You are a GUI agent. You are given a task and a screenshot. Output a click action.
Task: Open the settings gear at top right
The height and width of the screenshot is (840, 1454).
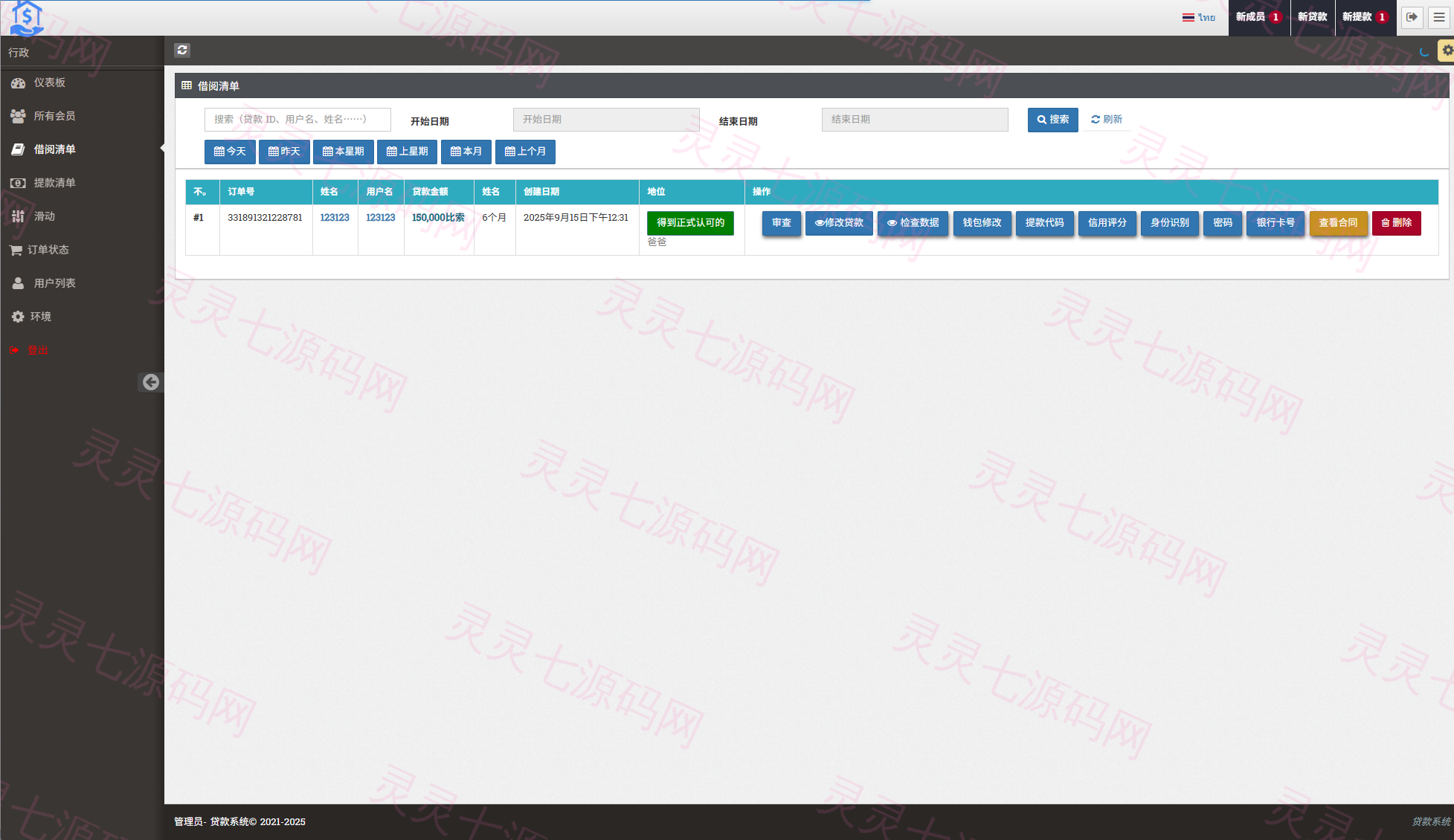pyautogui.click(x=1447, y=50)
